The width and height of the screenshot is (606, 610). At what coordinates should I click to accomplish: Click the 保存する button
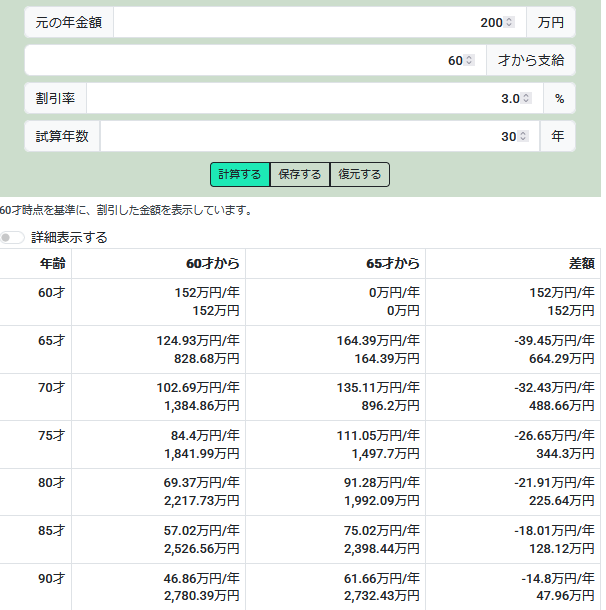(x=300, y=174)
